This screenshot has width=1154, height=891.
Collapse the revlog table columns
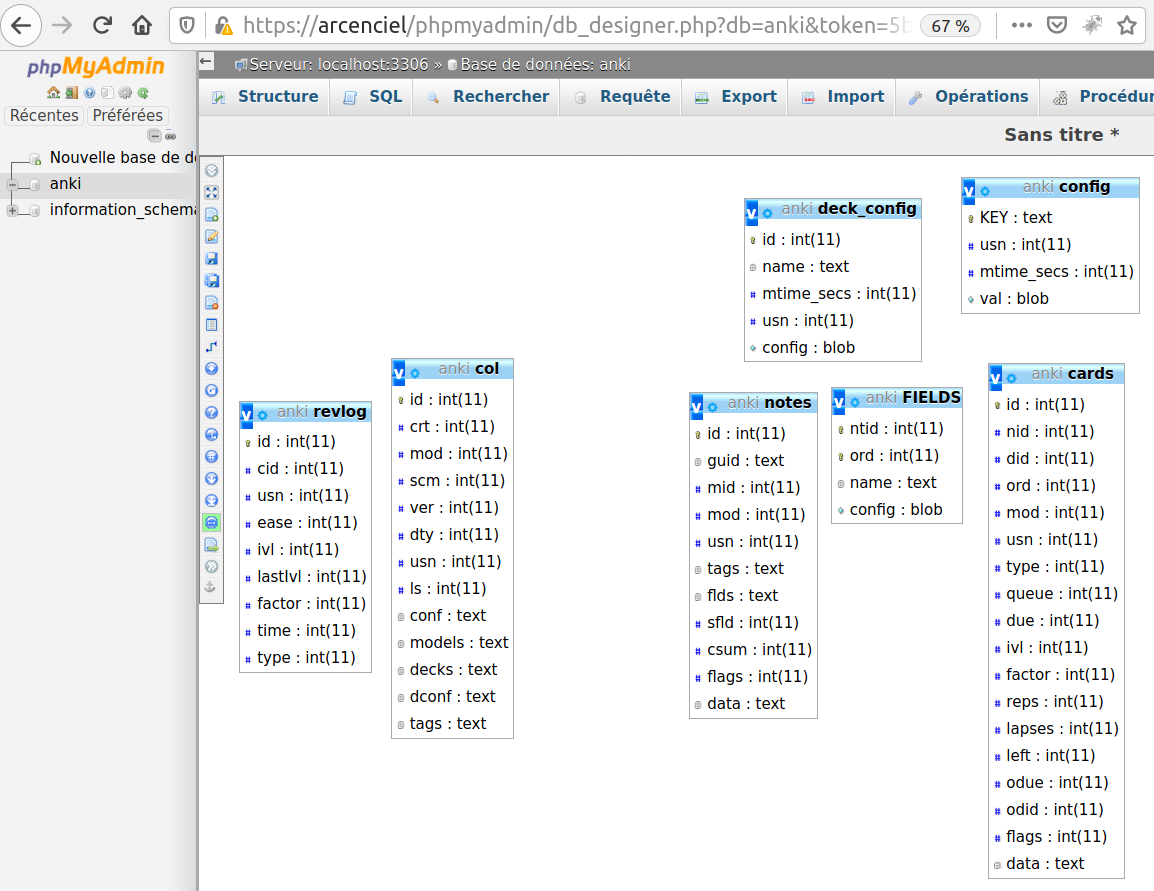pos(247,416)
